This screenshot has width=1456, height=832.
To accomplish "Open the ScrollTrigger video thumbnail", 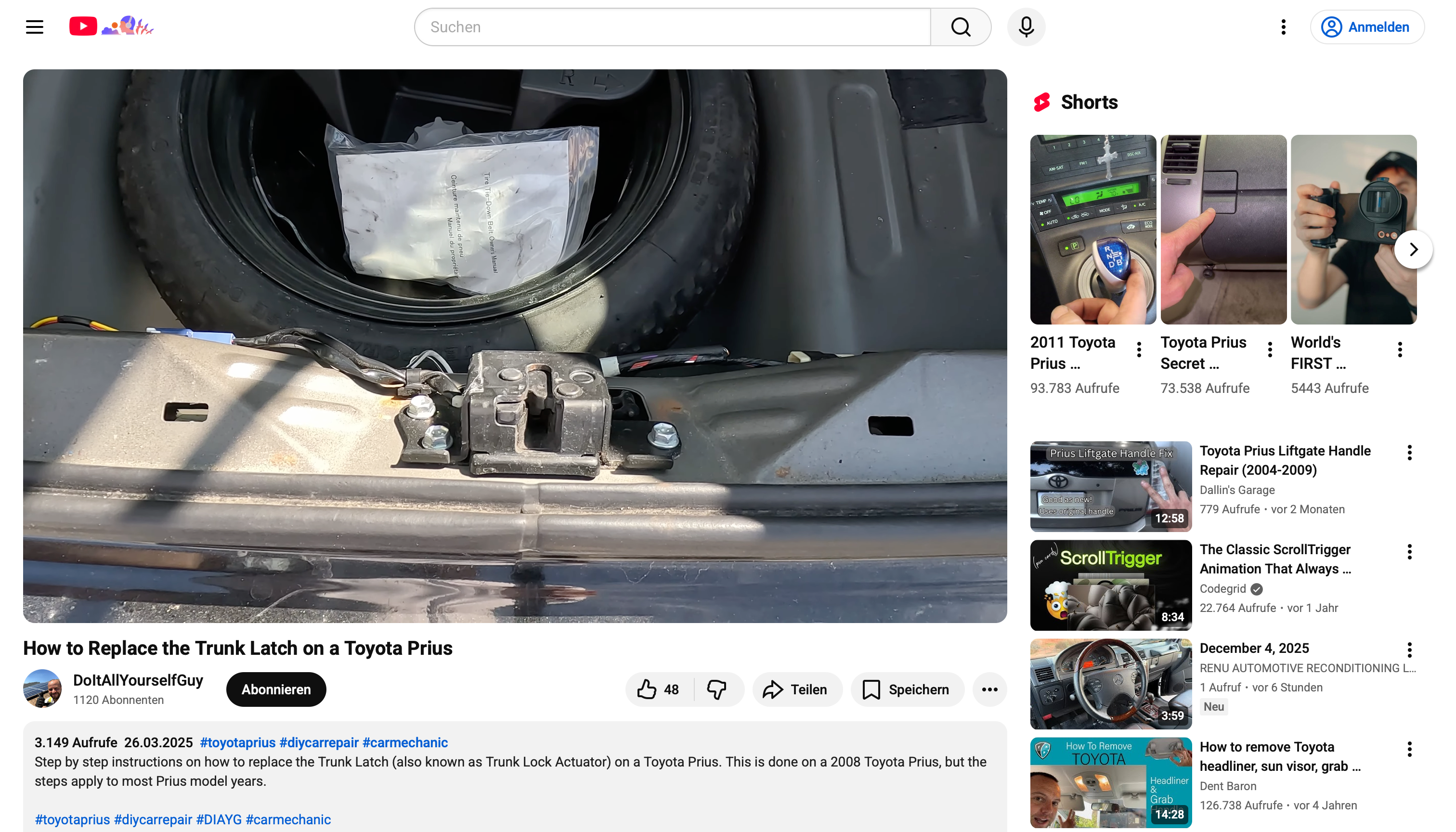I will click(x=1110, y=585).
